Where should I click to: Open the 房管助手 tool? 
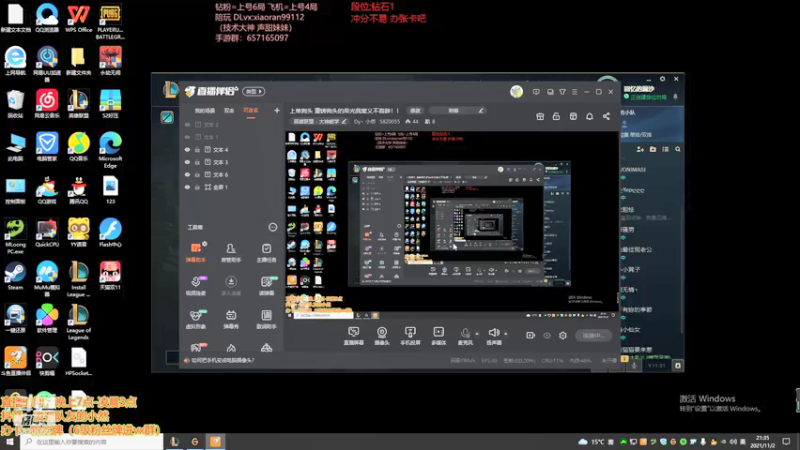point(231,252)
